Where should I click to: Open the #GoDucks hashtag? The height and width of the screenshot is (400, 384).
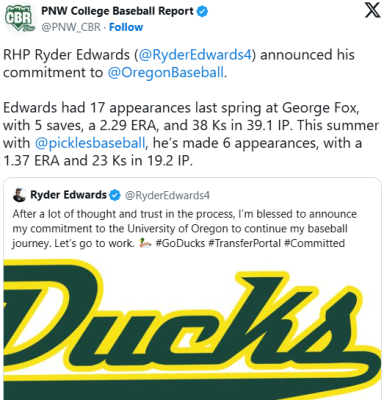pyautogui.click(x=180, y=243)
